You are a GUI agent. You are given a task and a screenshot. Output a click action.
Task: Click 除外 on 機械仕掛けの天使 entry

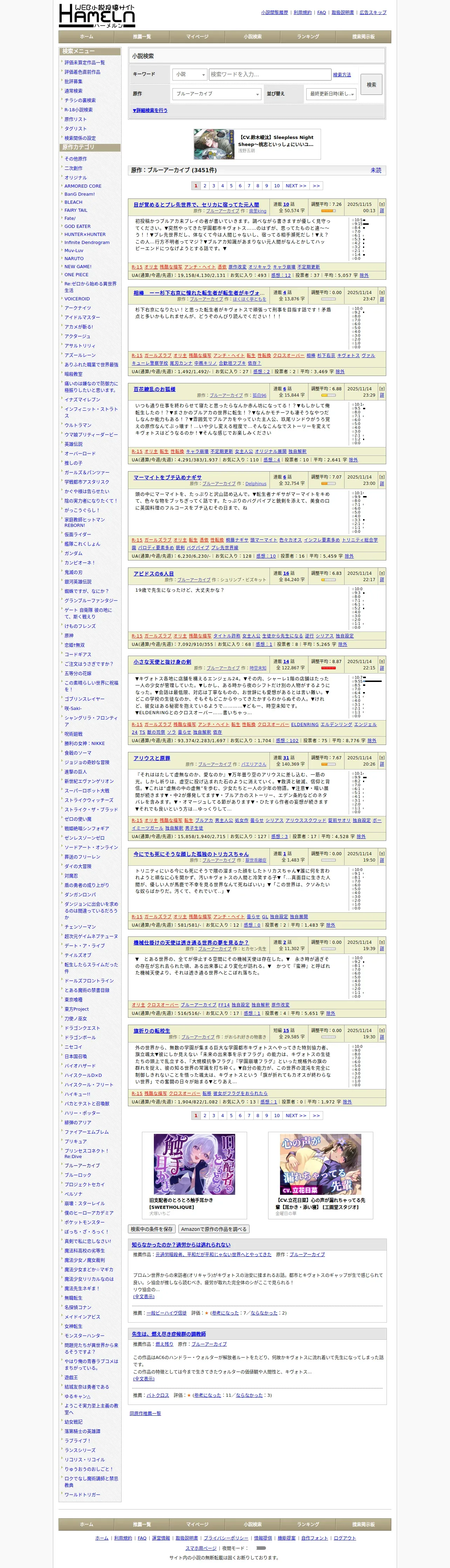point(330,1013)
